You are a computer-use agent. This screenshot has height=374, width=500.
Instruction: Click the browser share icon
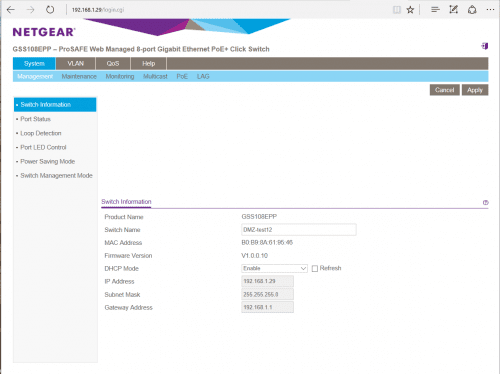(472, 10)
